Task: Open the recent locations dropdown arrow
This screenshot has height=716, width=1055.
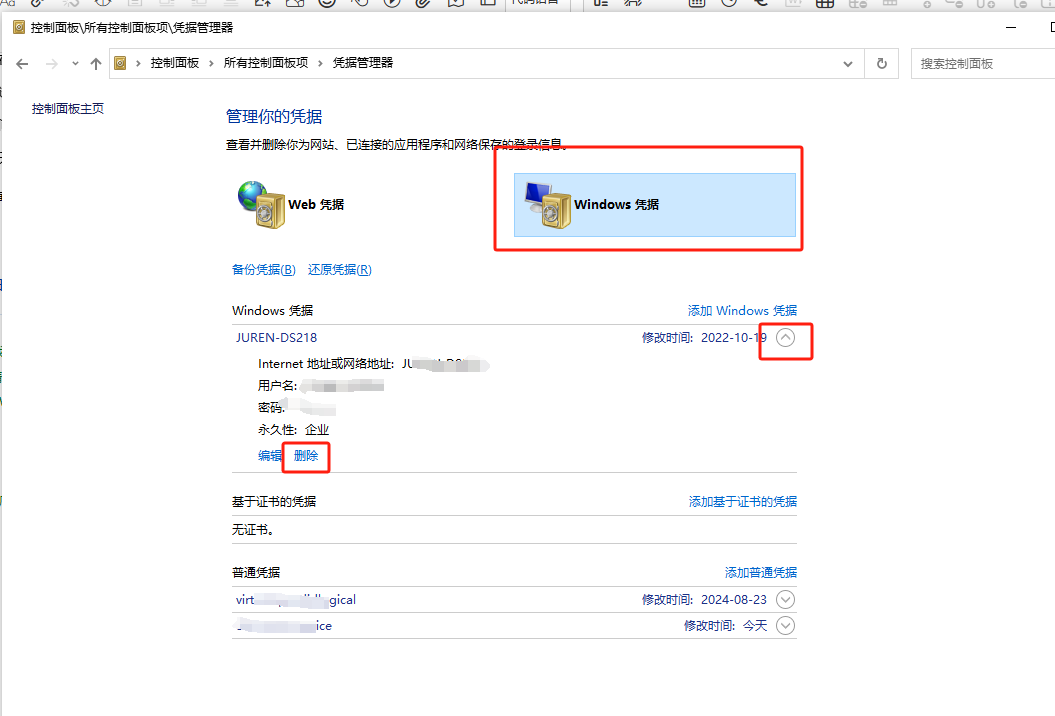Action: click(x=75, y=64)
